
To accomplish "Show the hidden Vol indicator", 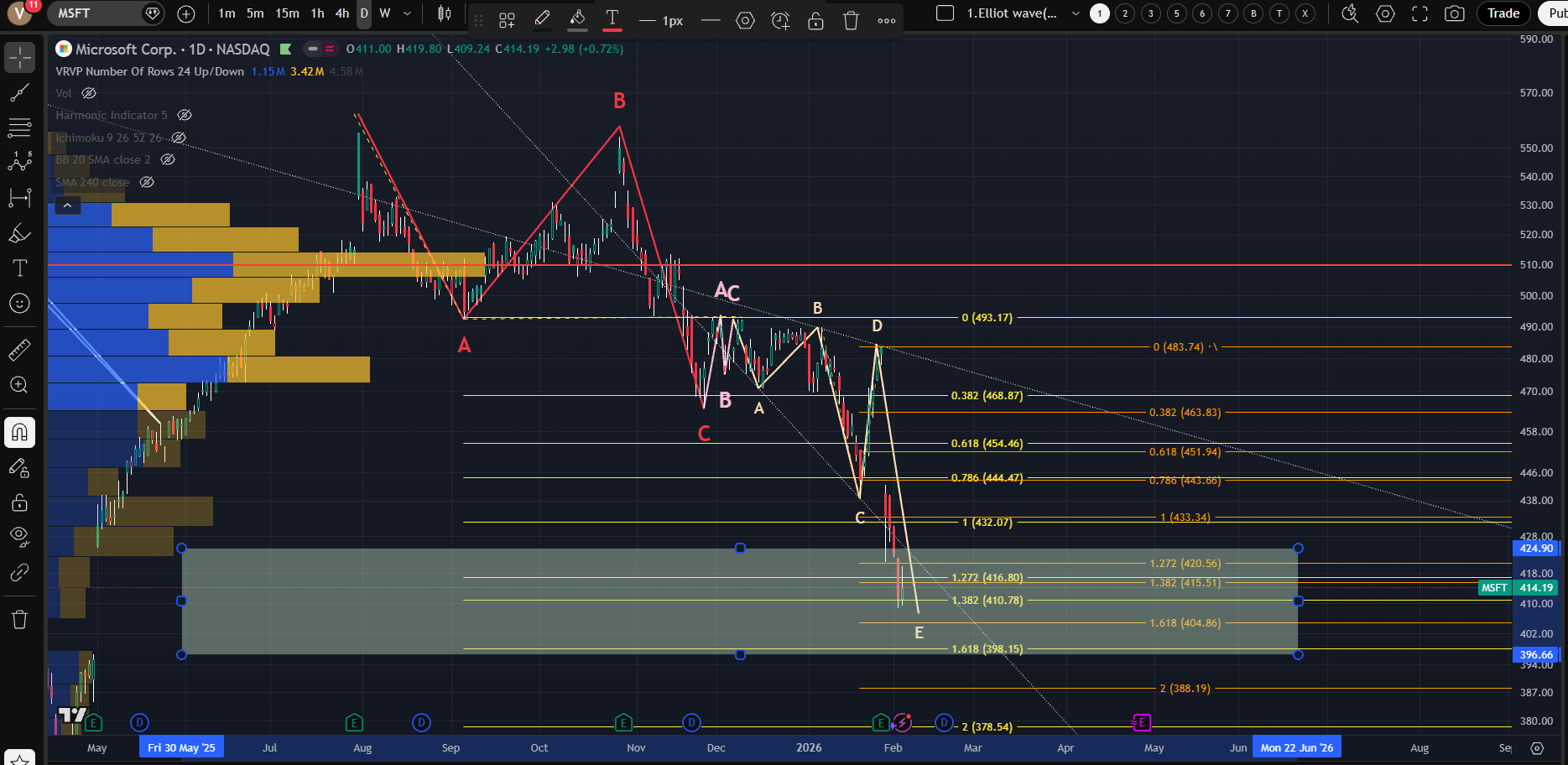I will [x=89, y=93].
